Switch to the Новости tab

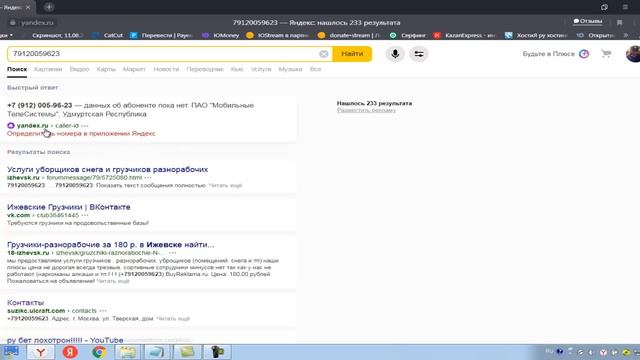166,69
